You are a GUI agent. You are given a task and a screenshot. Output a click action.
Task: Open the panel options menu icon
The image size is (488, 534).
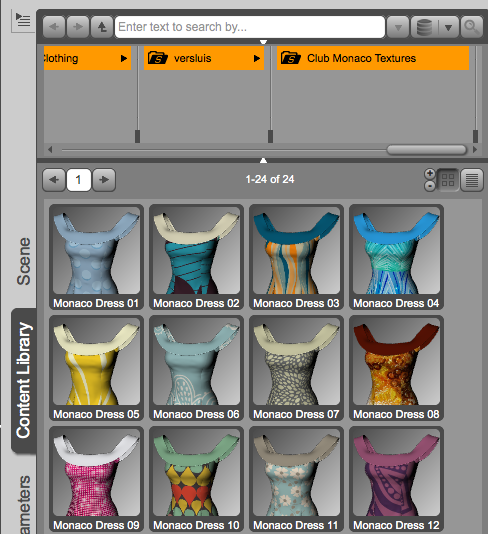coord(23,20)
